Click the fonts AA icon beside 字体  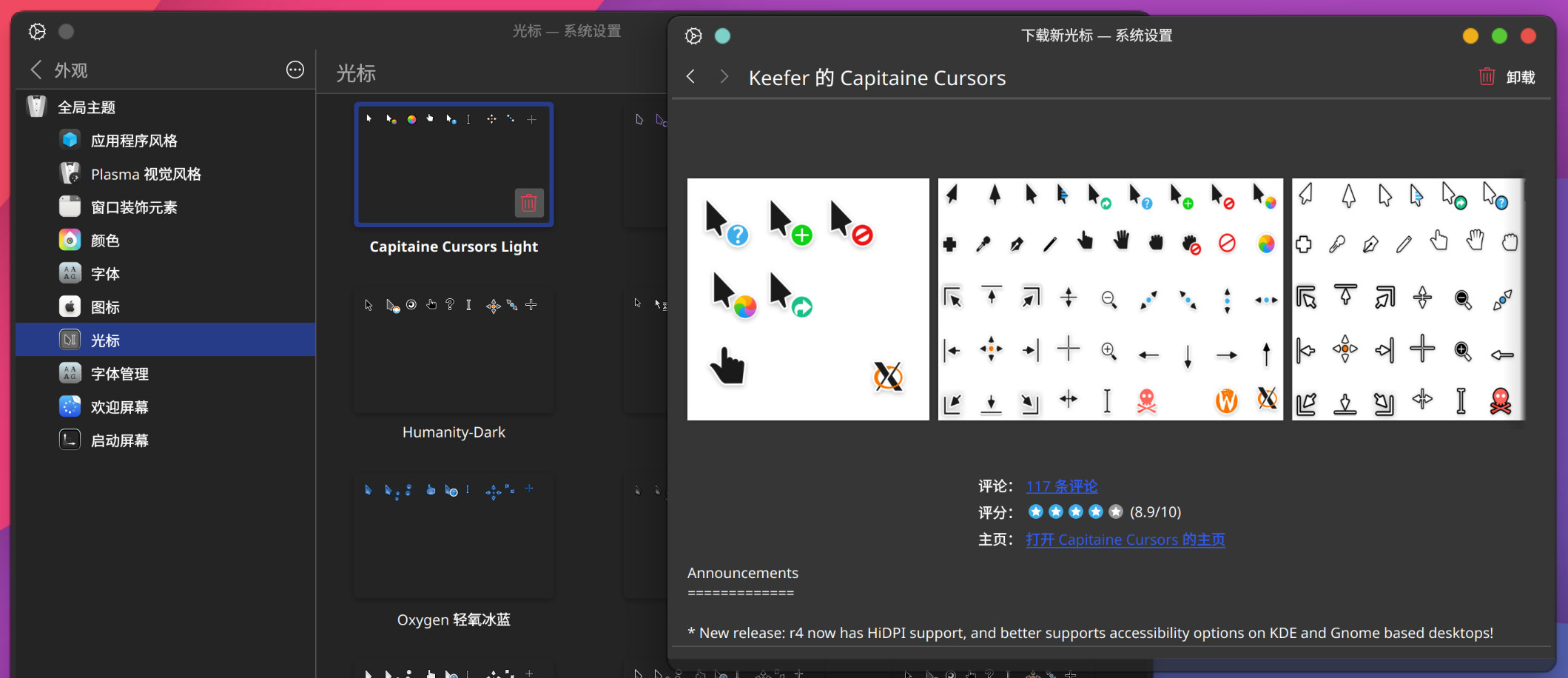click(70, 273)
